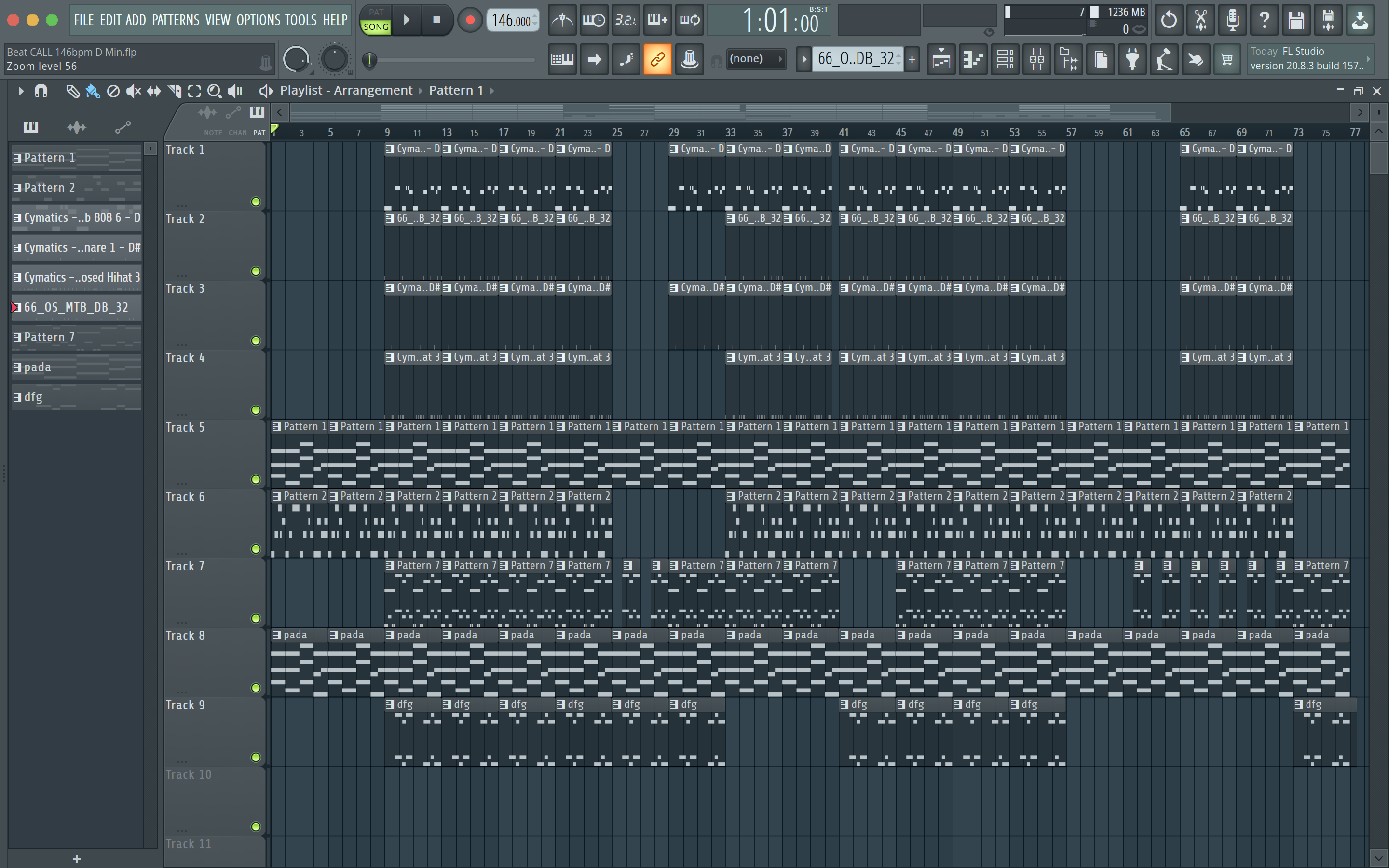Expand the arrow after Playlist - Arrangement
Screen dimensions: 1389x868
pos(420,91)
